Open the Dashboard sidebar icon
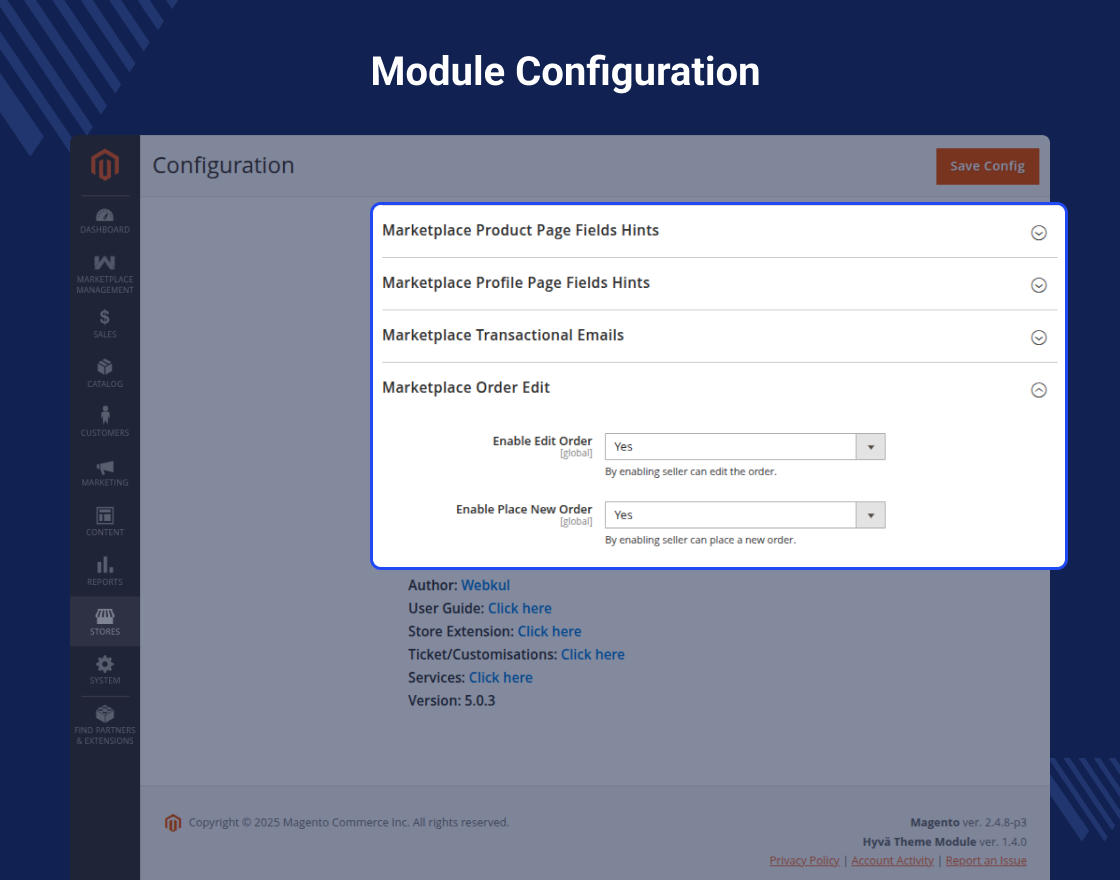This screenshot has height=880, width=1120. (x=105, y=220)
